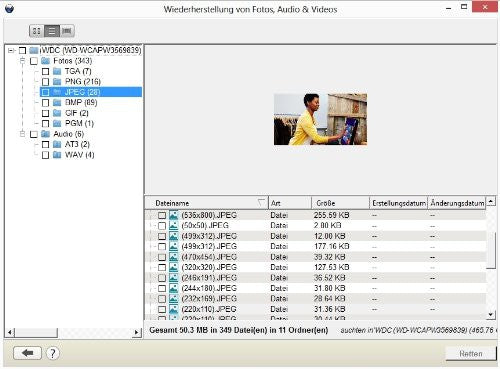This screenshot has height=369, width=500.
Task: Switch to list view
Action: point(52,31)
